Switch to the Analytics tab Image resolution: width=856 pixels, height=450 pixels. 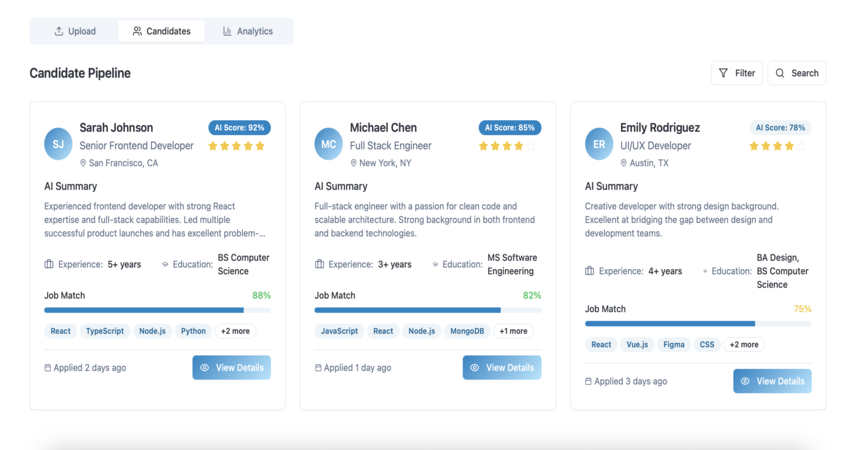point(248,31)
